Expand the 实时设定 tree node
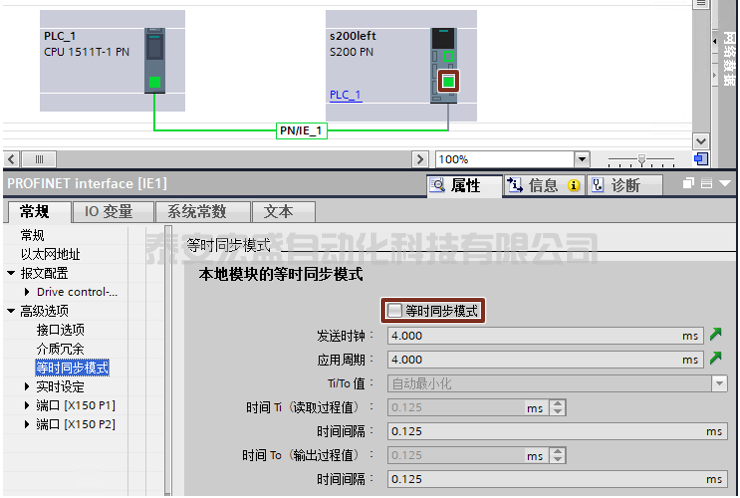740x498 pixels. click(27, 387)
